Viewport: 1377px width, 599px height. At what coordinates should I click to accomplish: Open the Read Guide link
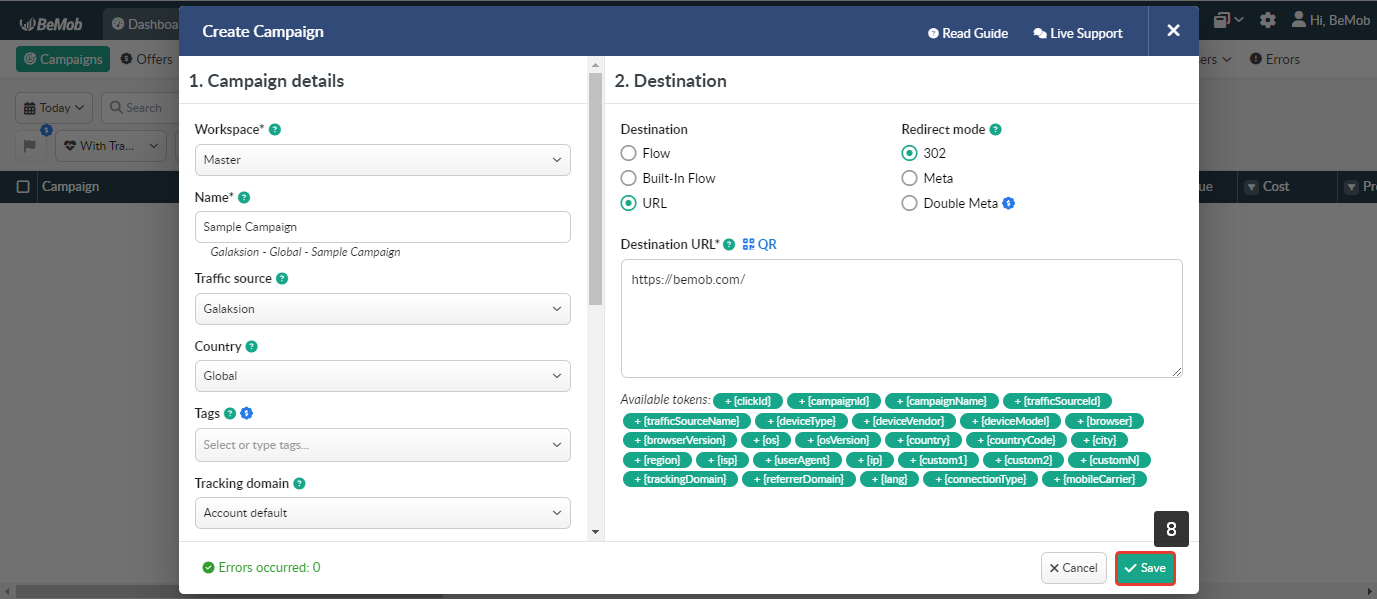pos(967,33)
